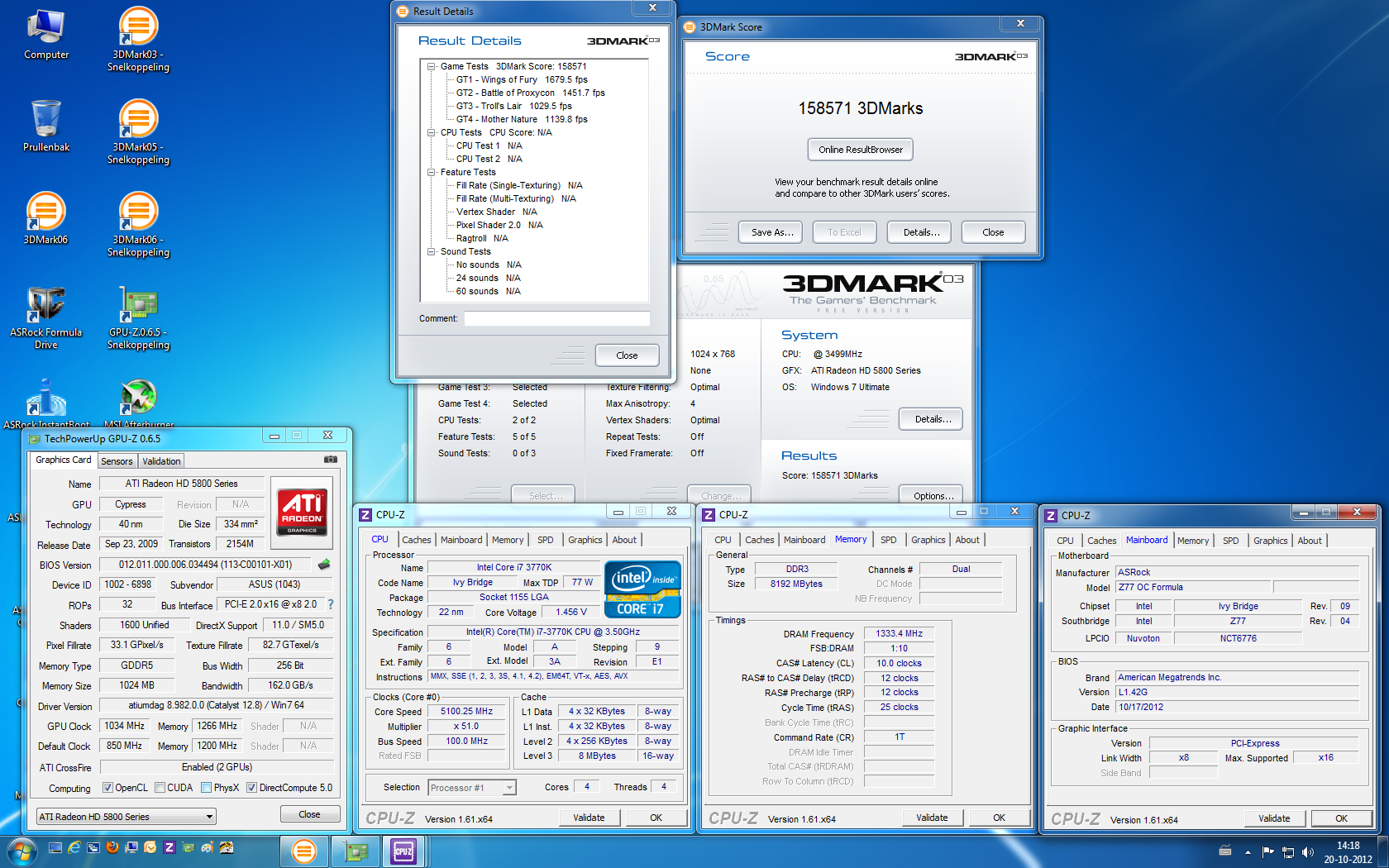Select the GT1 - Wings of Fury row
Screen dimensions: 1389x868
pos(522,79)
